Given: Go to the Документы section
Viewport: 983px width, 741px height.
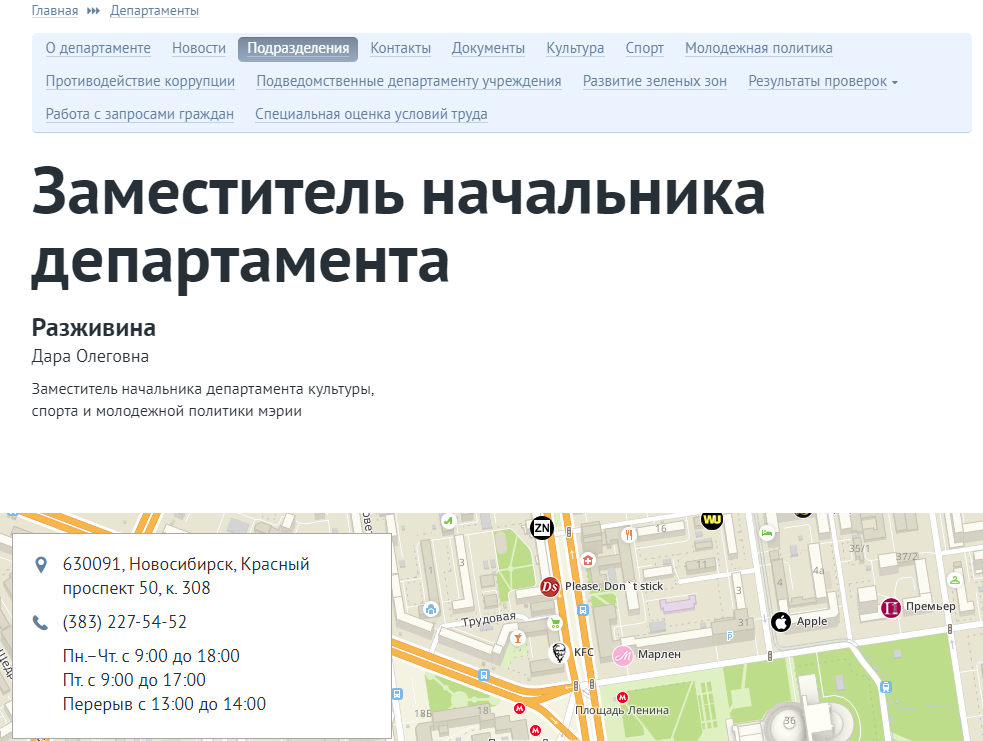Looking at the screenshot, I should pos(488,48).
